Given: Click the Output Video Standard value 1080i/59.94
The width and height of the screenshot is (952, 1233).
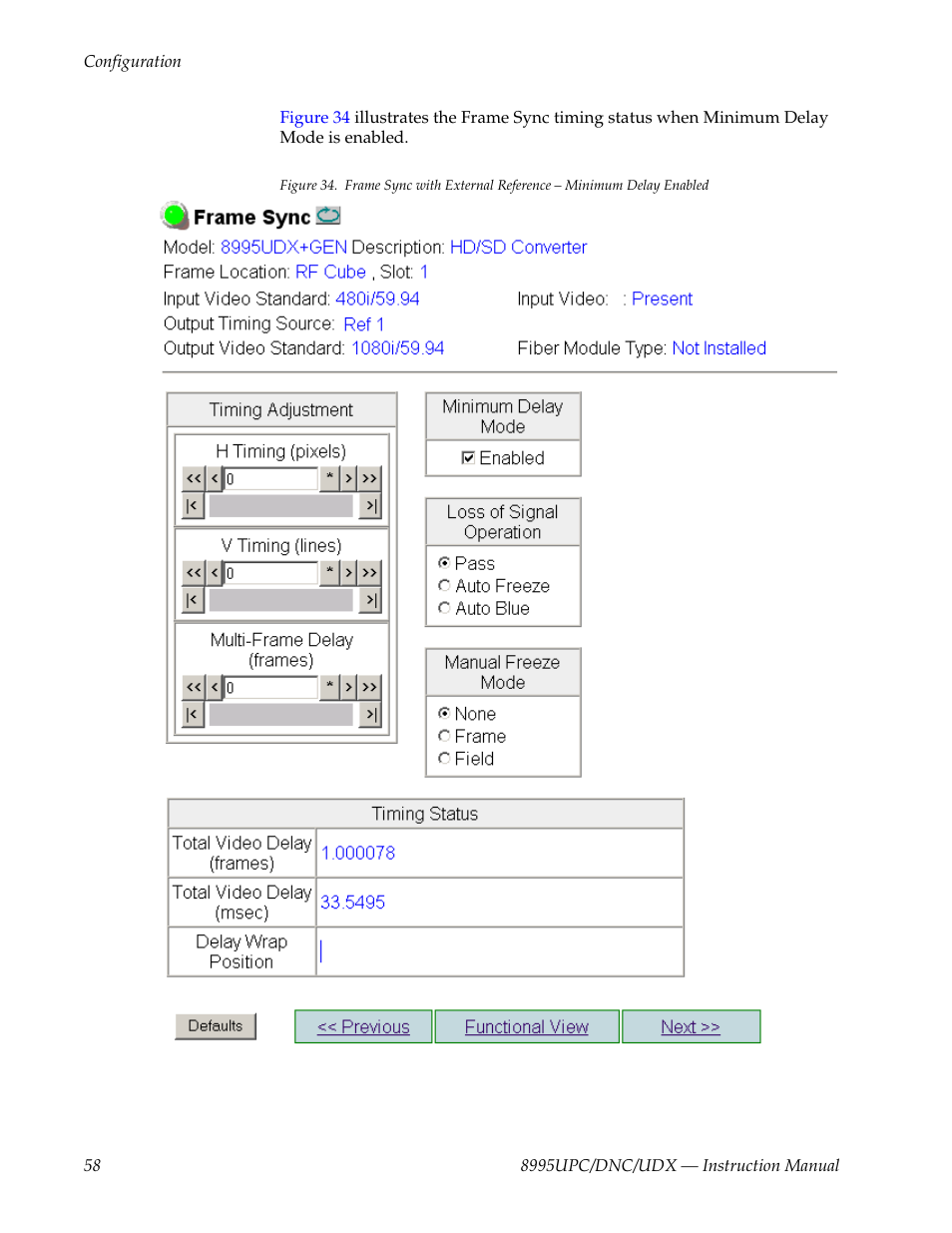Looking at the screenshot, I should [397, 348].
